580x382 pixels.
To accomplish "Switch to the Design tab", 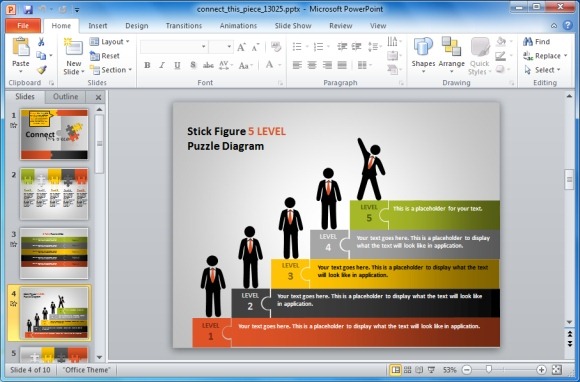I will pos(136,26).
